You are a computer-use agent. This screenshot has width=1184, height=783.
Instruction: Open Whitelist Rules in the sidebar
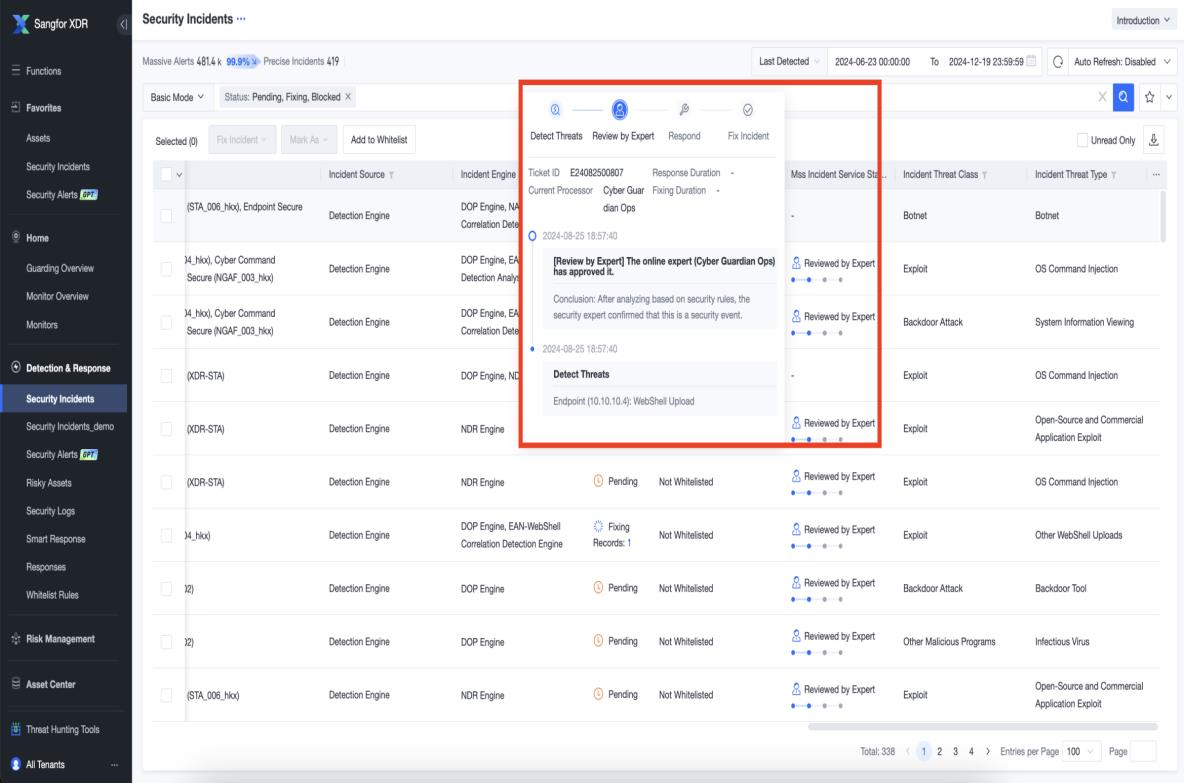(x=52, y=595)
